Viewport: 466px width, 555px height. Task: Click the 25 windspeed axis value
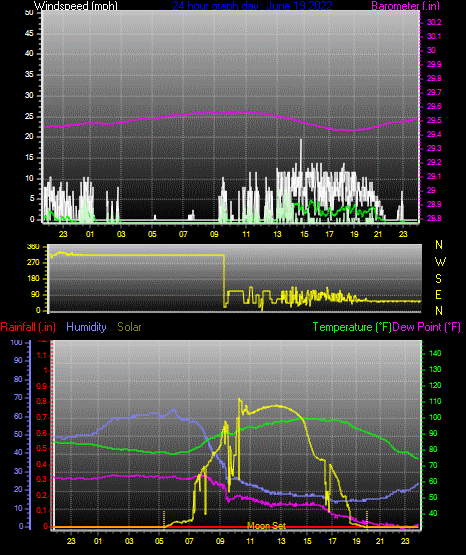tap(29, 116)
